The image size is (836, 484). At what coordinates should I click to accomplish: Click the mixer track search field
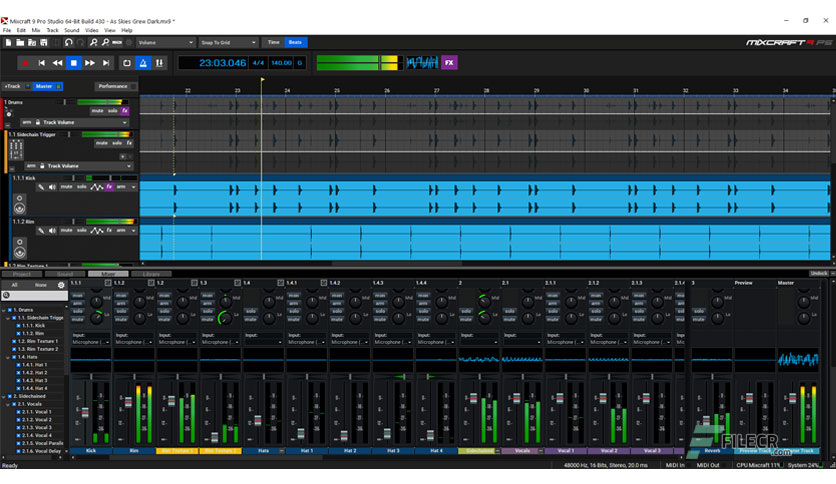tap(35, 295)
